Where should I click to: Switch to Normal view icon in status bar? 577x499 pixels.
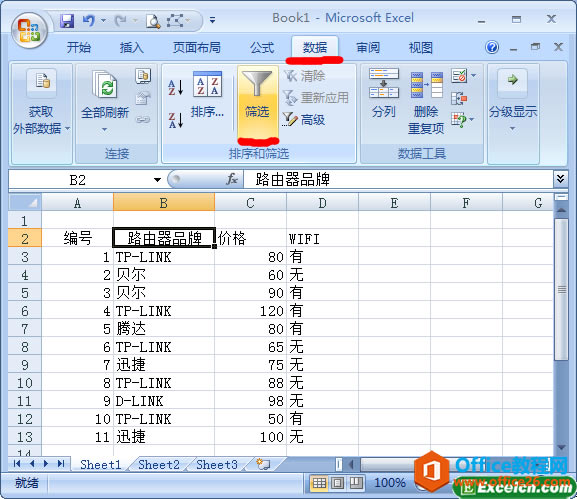(319, 482)
